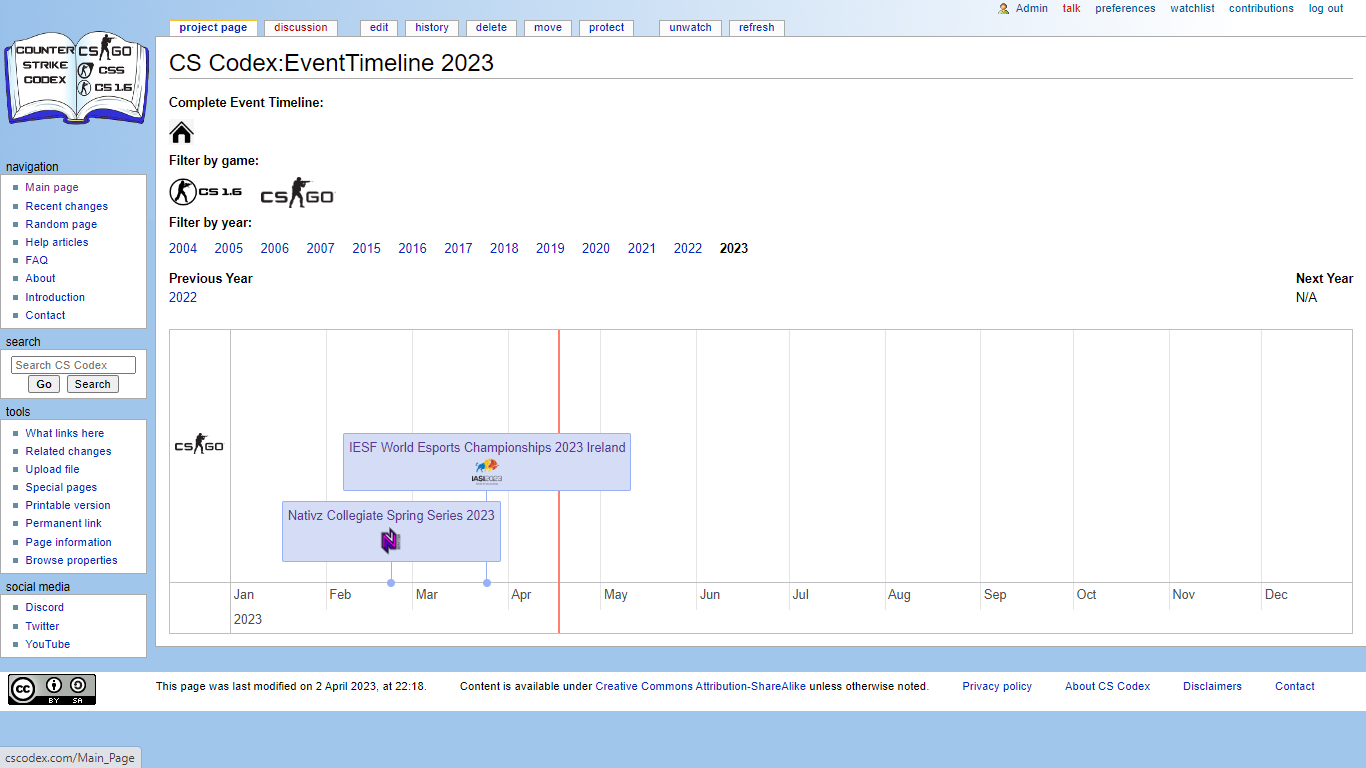Click the Search CS Codex input field
Image resolution: width=1366 pixels, height=768 pixels.
73,365
